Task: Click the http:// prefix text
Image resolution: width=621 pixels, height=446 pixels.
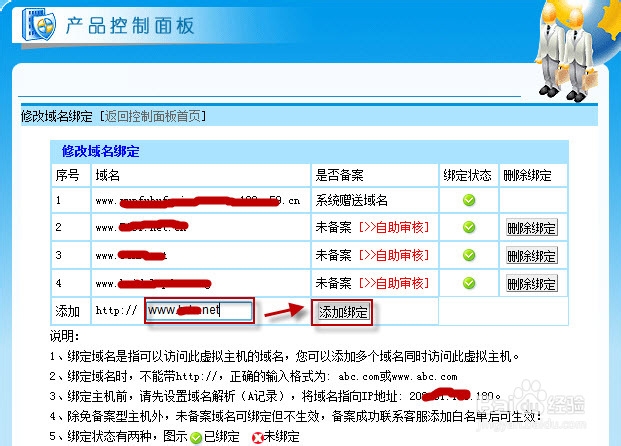Action: (116, 311)
